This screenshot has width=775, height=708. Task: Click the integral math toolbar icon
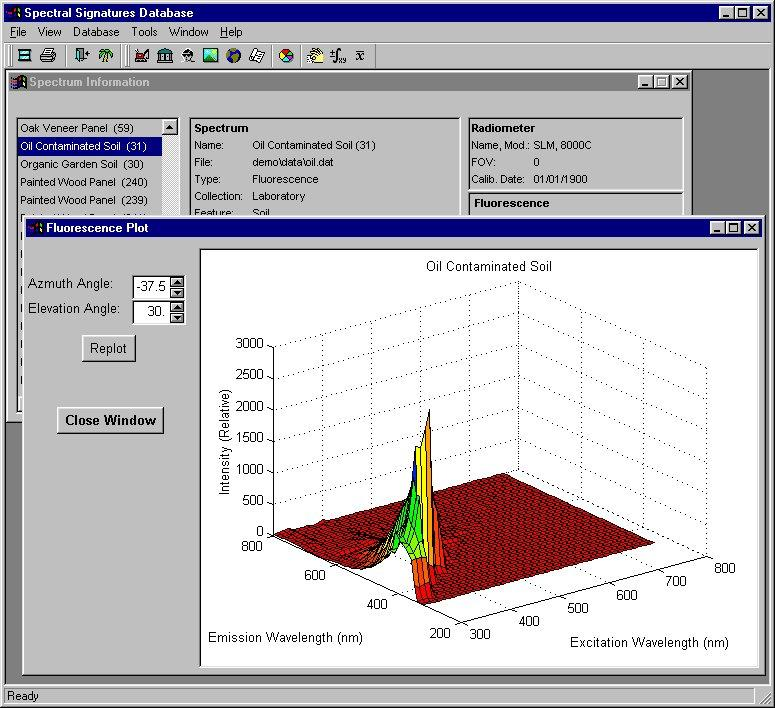click(x=338, y=56)
